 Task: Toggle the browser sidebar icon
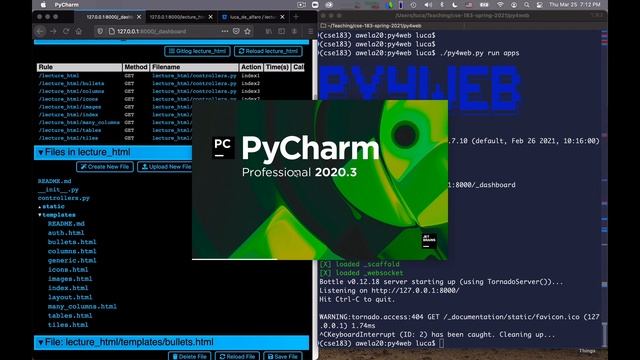coord(282,31)
